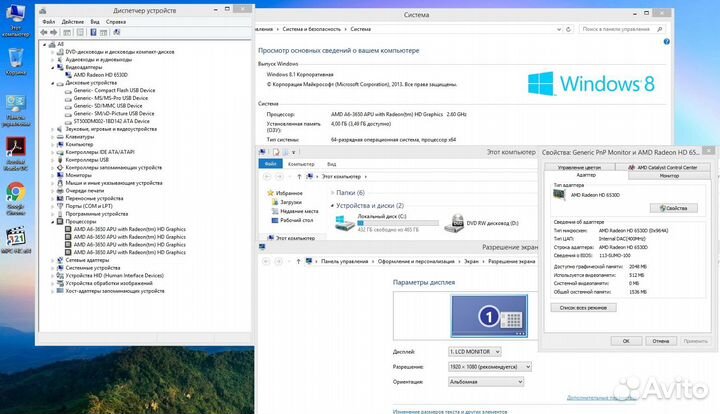The width and height of the screenshot is (720, 414).
Task: Click Изменение размеров текста и других элементов link
Action: pos(450,412)
